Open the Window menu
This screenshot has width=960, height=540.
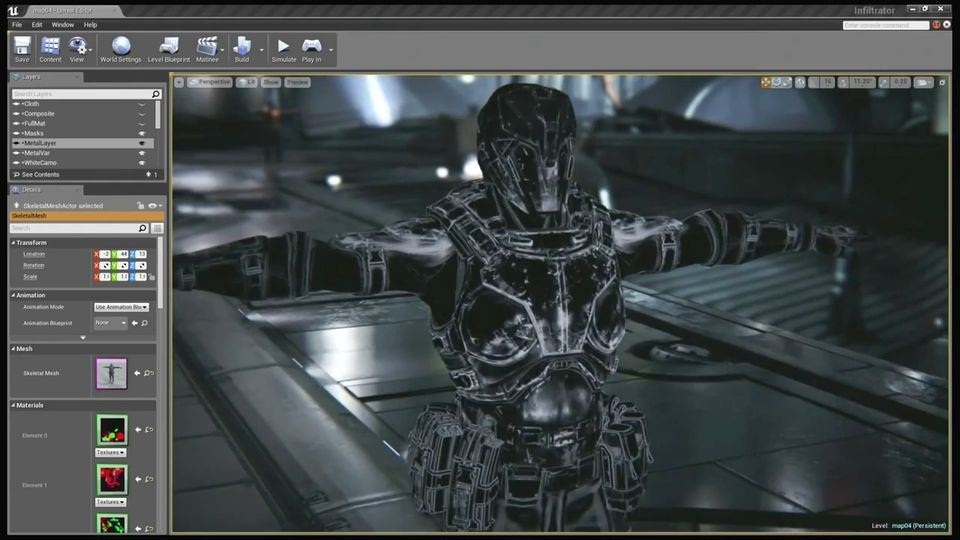[x=62, y=25]
